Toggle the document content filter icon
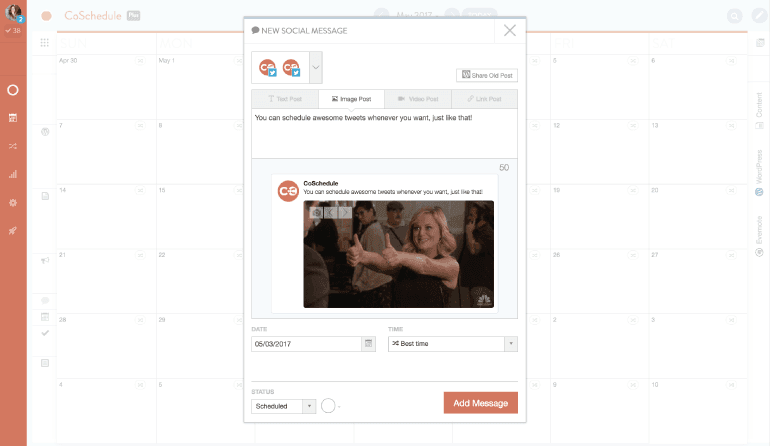This screenshot has width=770, height=446. click(45, 196)
